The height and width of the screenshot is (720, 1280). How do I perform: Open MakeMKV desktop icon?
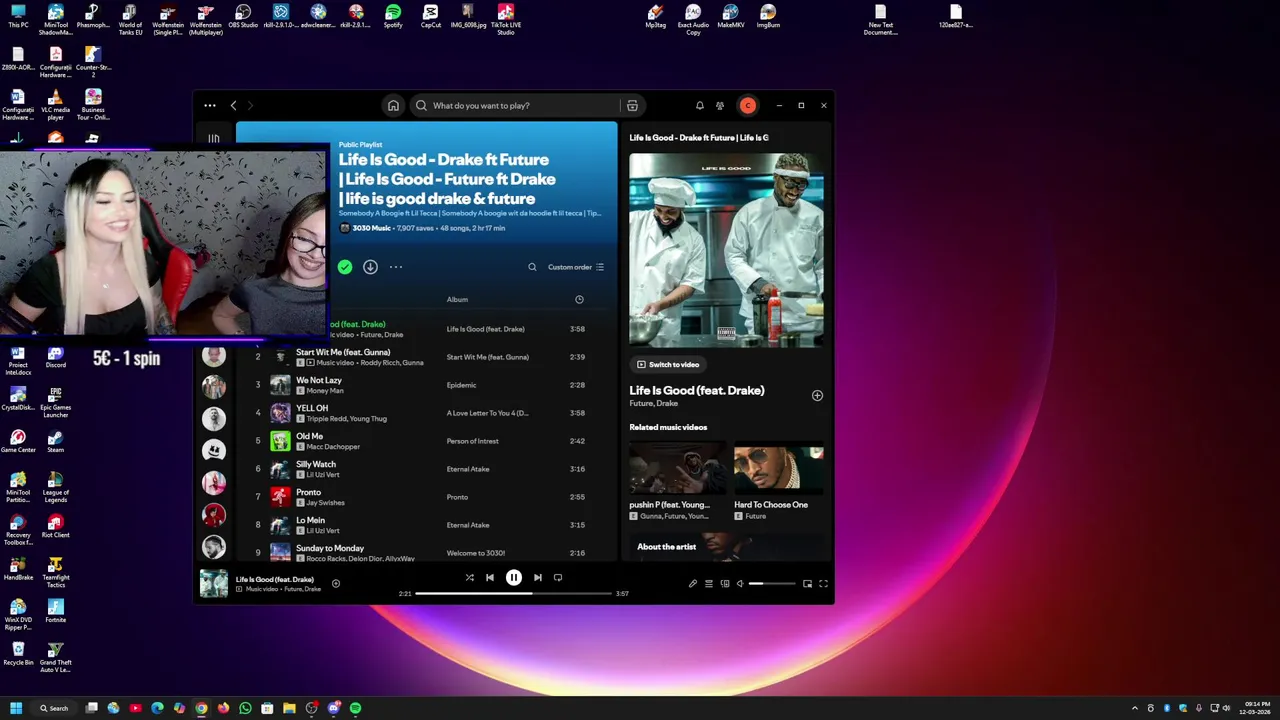[x=731, y=16]
